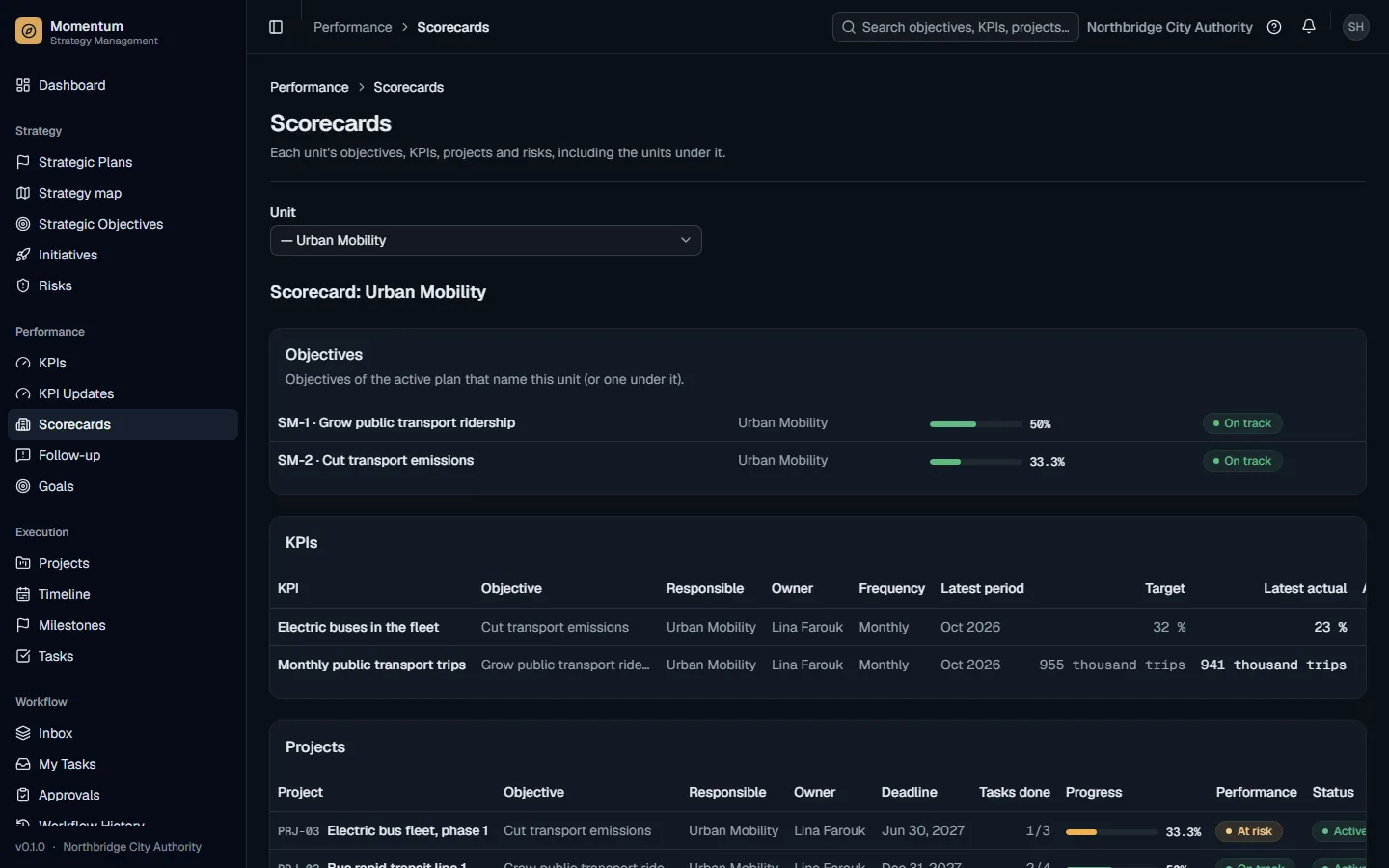The image size is (1389, 868).
Task: Click the SM-2 progress bar at 33.3%
Action: point(975,462)
